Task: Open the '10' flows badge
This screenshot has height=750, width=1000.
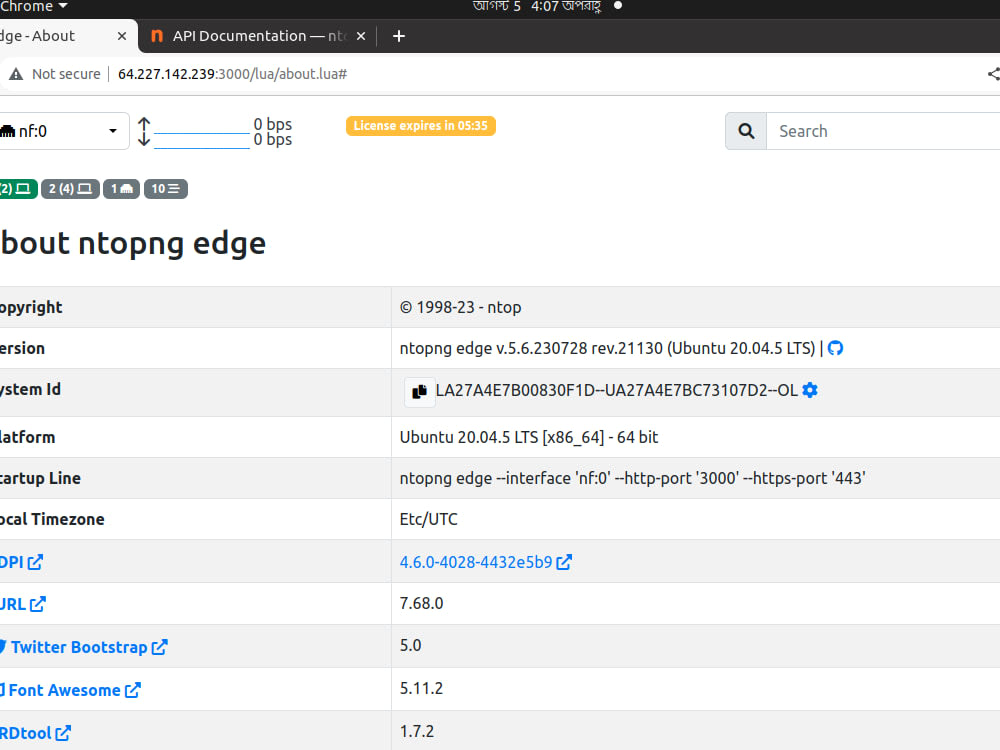Action: (166, 189)
